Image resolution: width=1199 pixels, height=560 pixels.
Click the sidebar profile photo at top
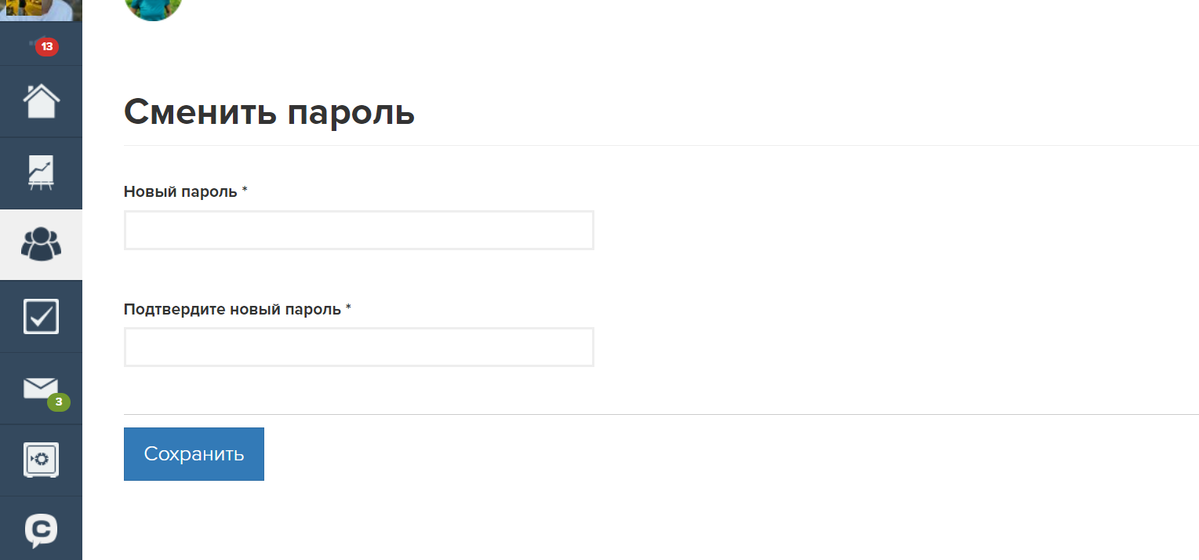[41, 10]
